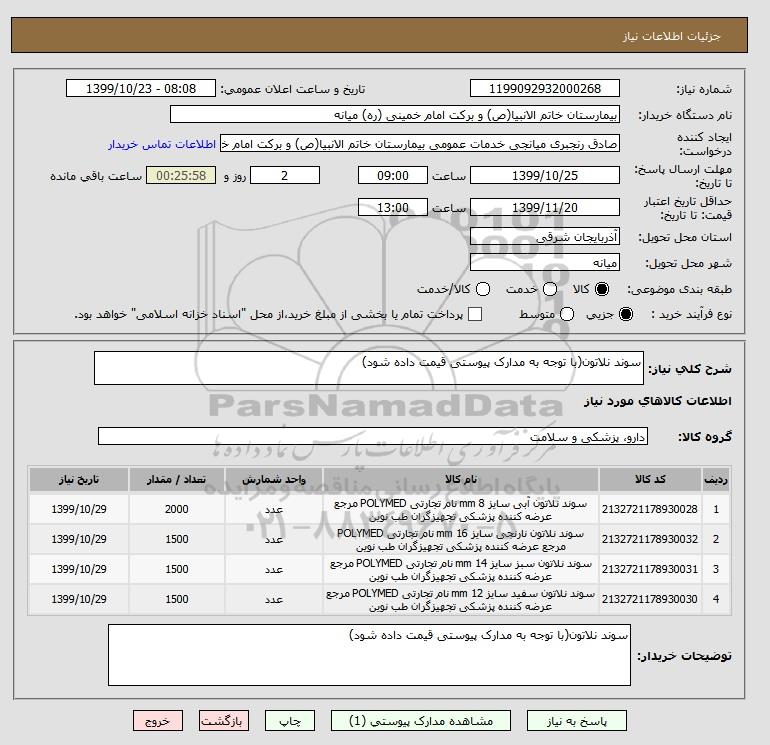Click the اطلاعات کالاهای مورد نیاز heading
The height and width of the screenshot is (745, 770).
tap(658, 401)
